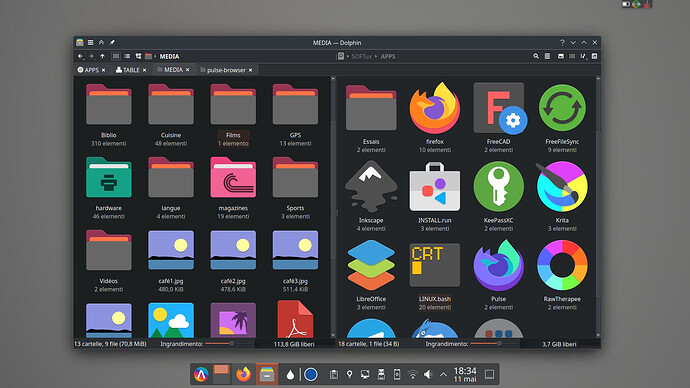
Task: Open the search magnifier in the toolbar
Action: (x=536, y=56)
